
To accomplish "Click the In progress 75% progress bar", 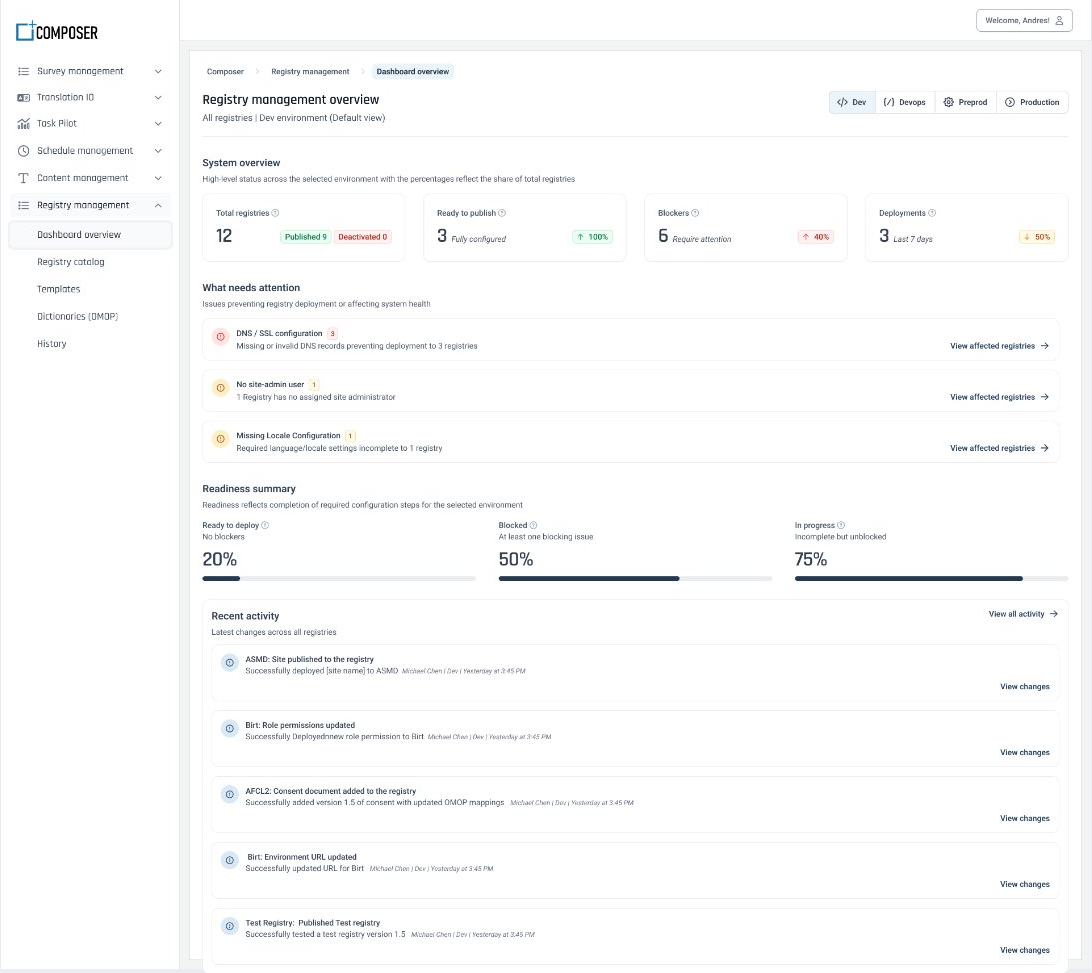I will point(931,578).
